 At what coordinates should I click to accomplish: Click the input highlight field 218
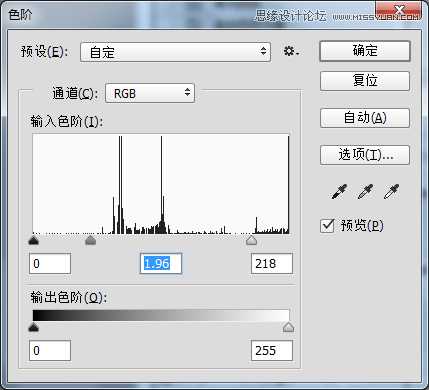point(272,263)
